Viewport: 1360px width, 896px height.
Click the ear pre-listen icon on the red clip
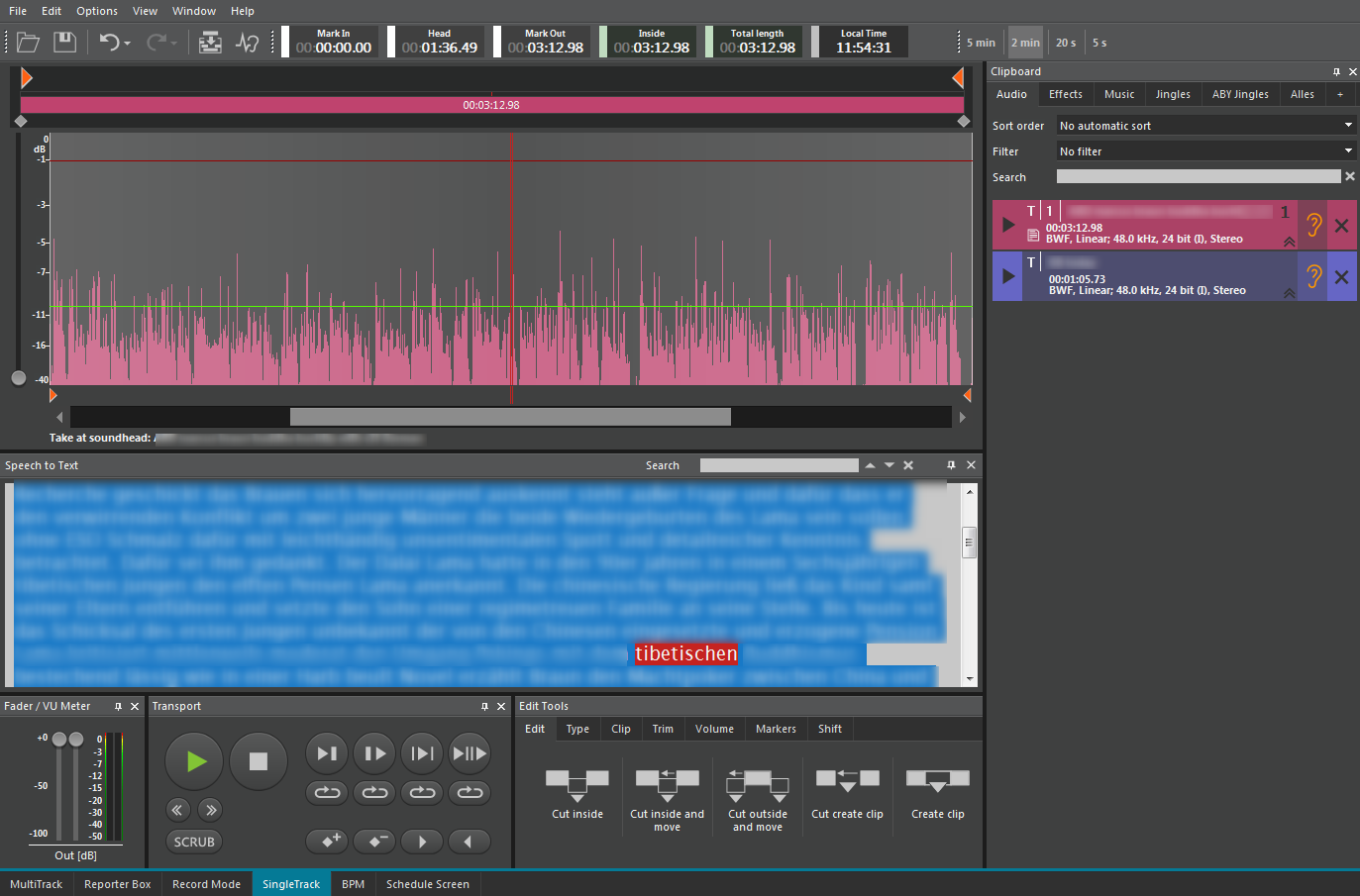1313,225
